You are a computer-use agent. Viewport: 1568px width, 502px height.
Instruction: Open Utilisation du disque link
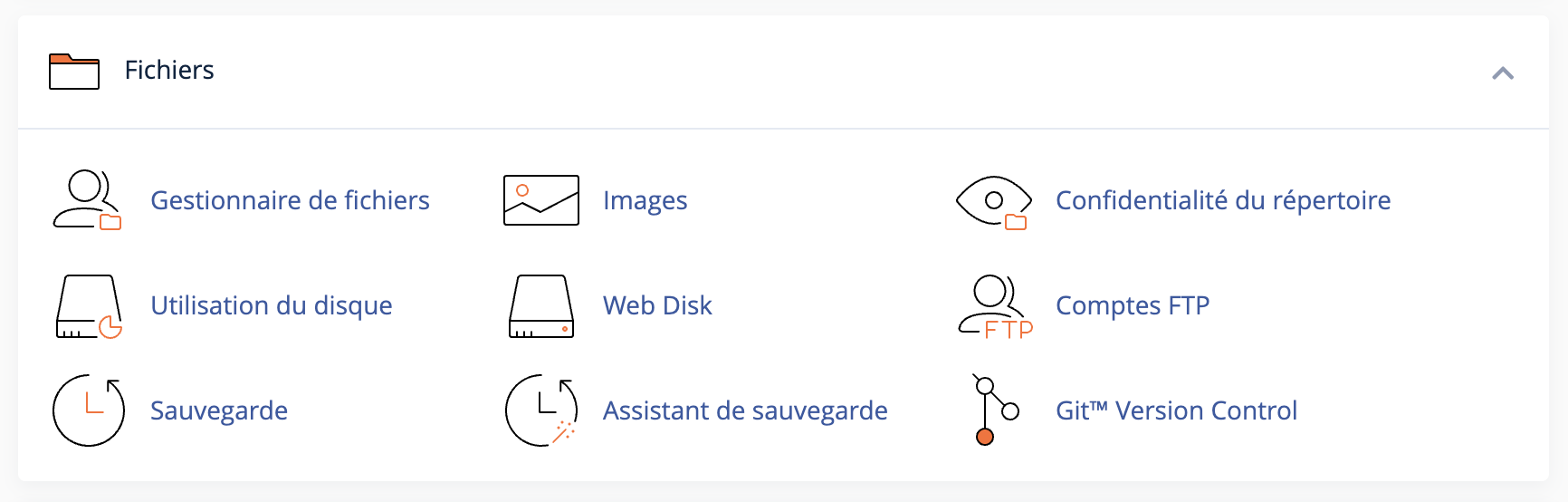272,306
